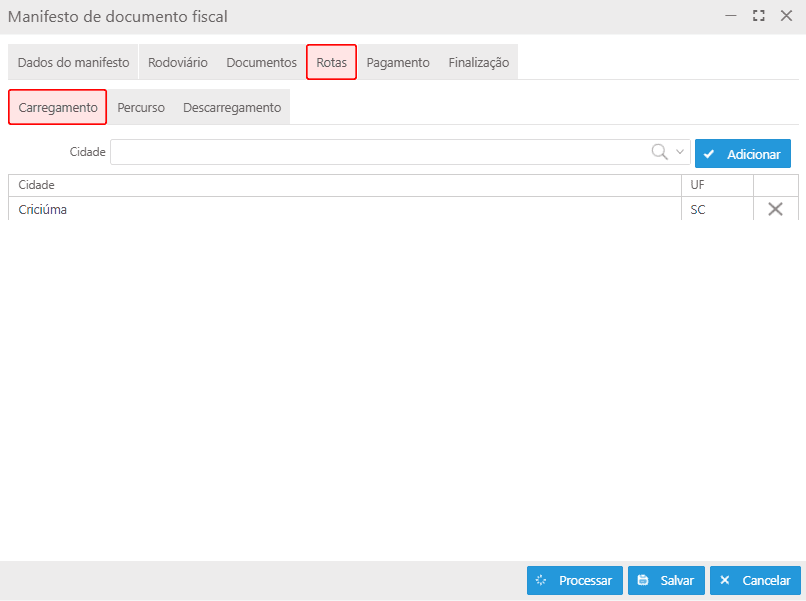Maximize the manifesto dialog window
Viewport: 806px width, 601px height.
tap(759, 16)
